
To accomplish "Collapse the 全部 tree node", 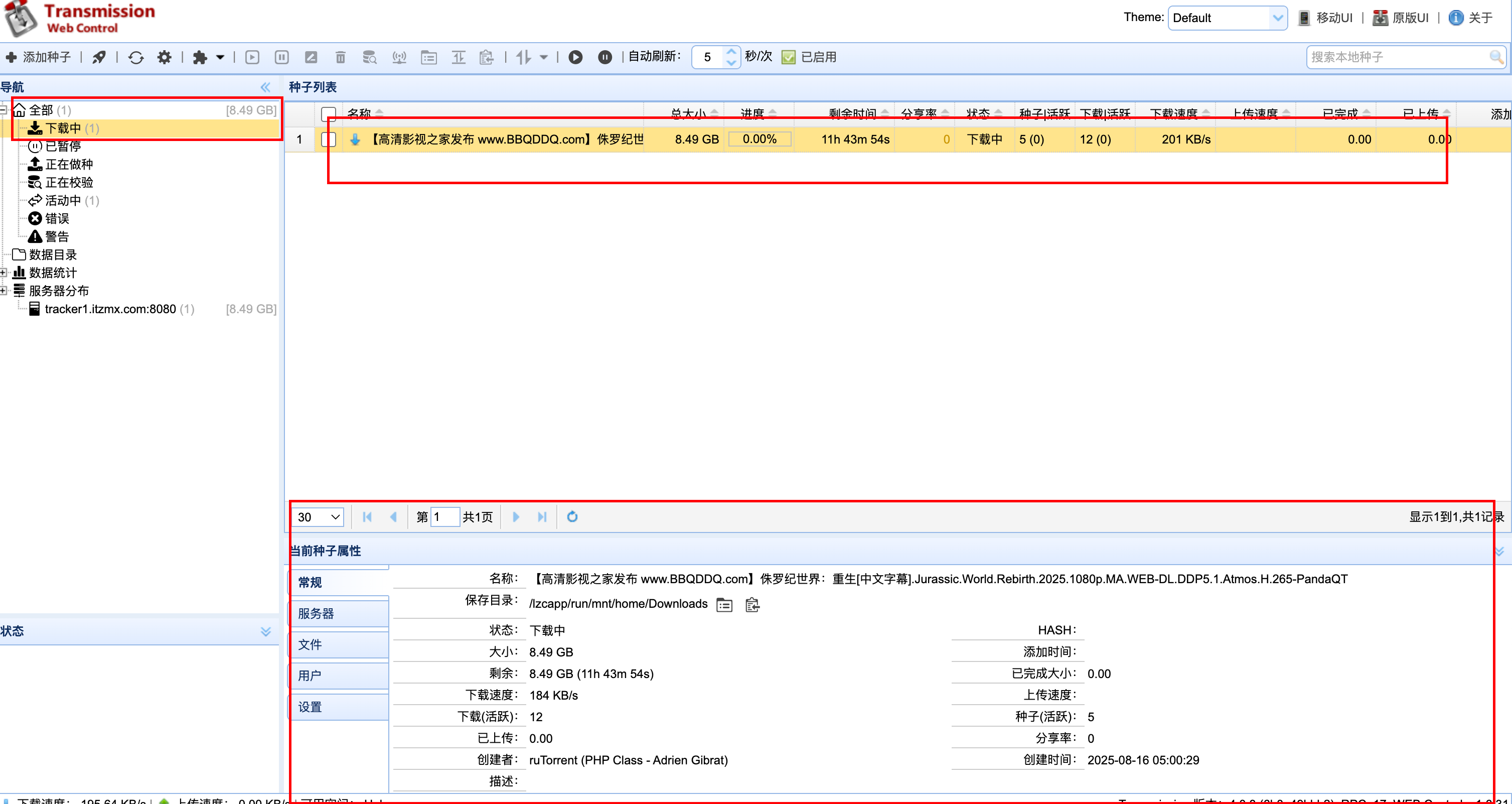I will pyautogui.click(x=4, y=110).
